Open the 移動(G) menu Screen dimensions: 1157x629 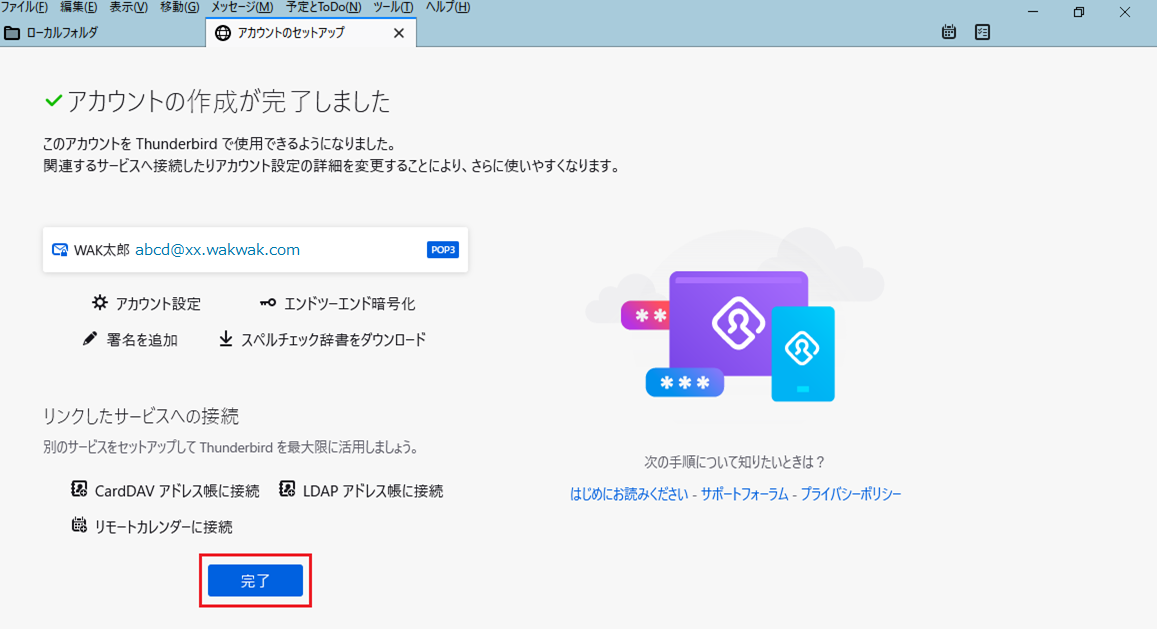coord(179,7)
